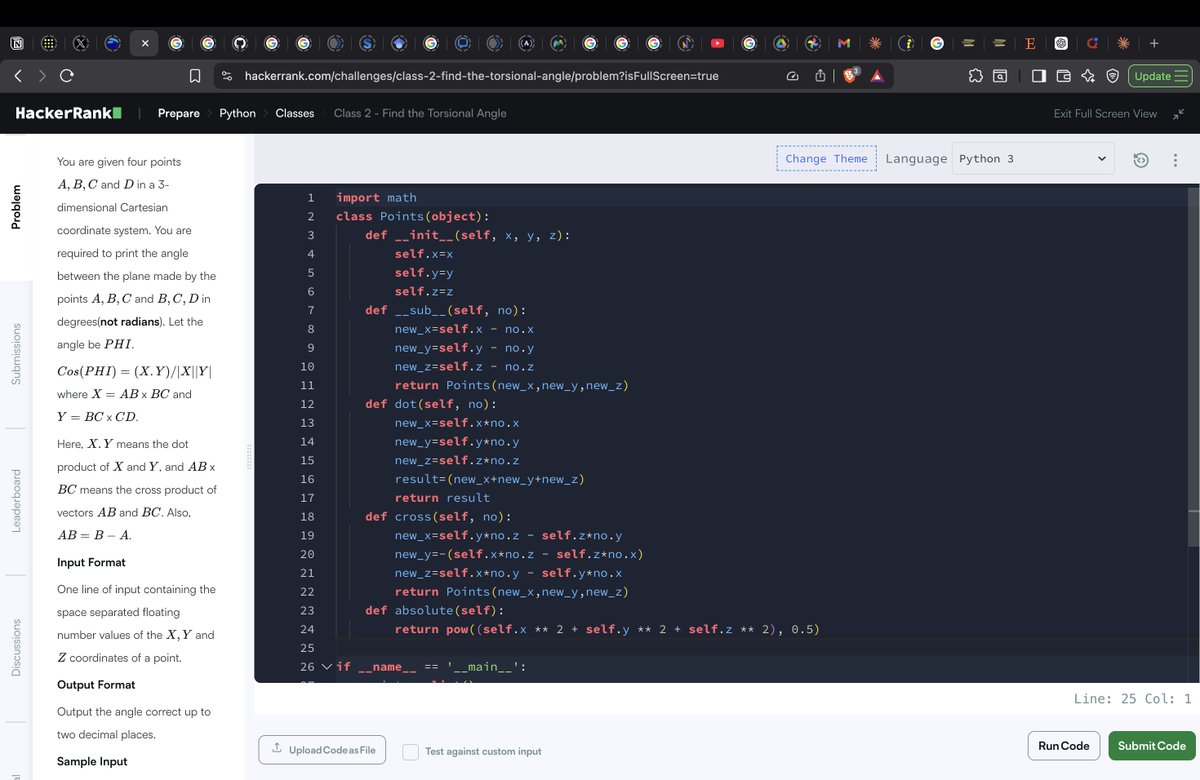Click the tab search icon in toolbar
Screen dimensions: 1200x780
pyautogui.click(x=999, y=76)
